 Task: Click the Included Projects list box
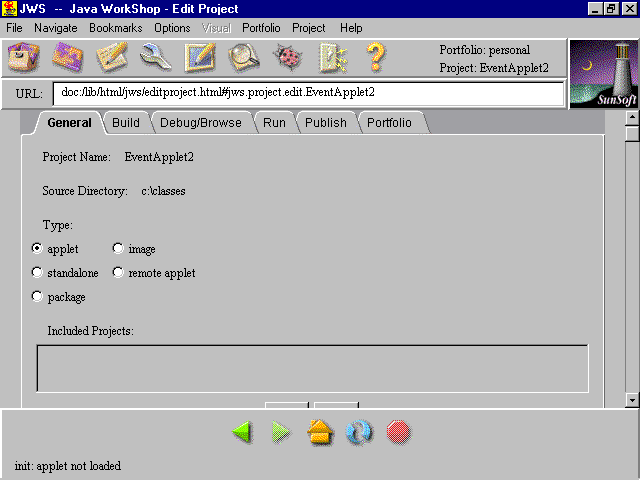(x=312, y=369)
